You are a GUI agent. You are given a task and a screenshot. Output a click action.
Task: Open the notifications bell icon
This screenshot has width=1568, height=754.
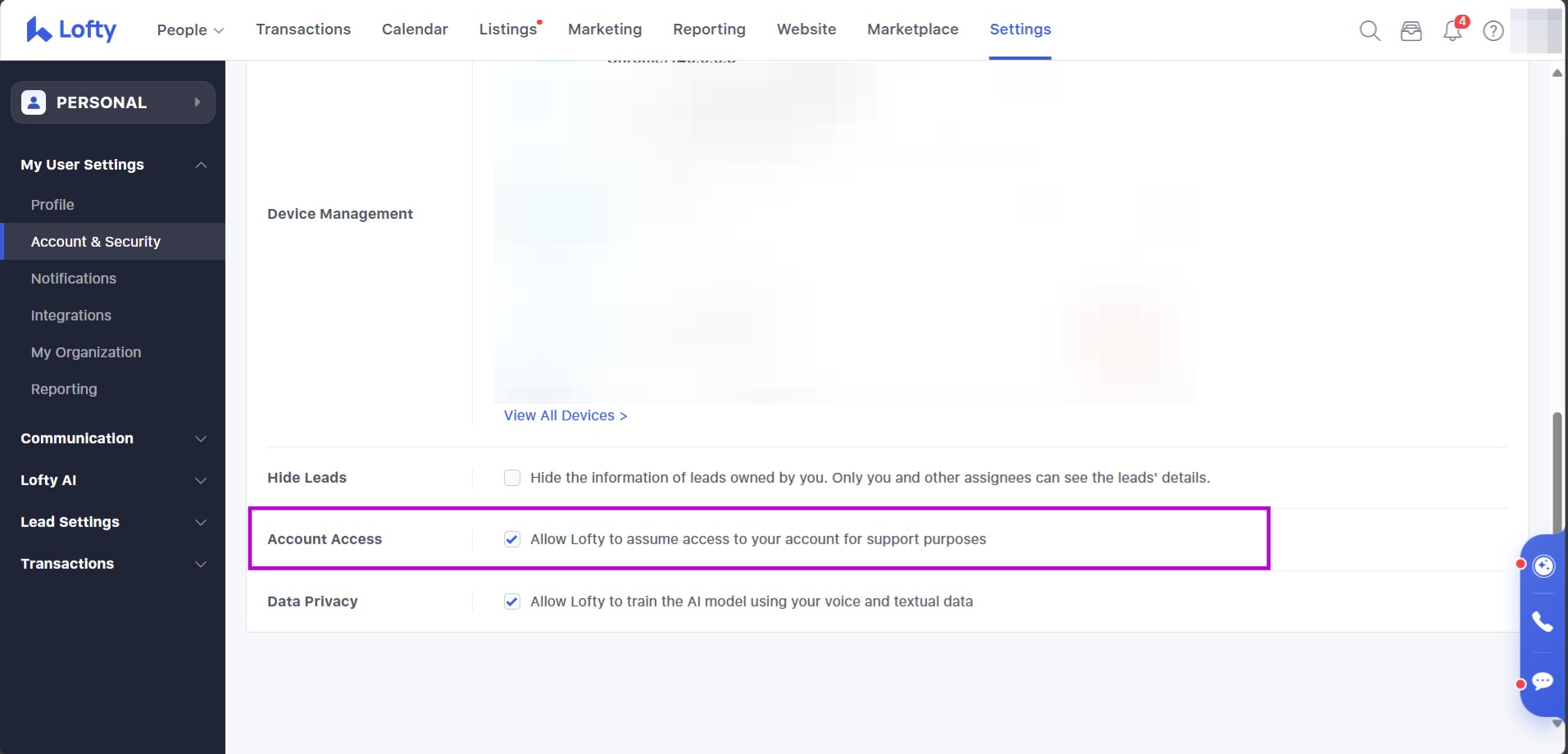[1452, 31]
